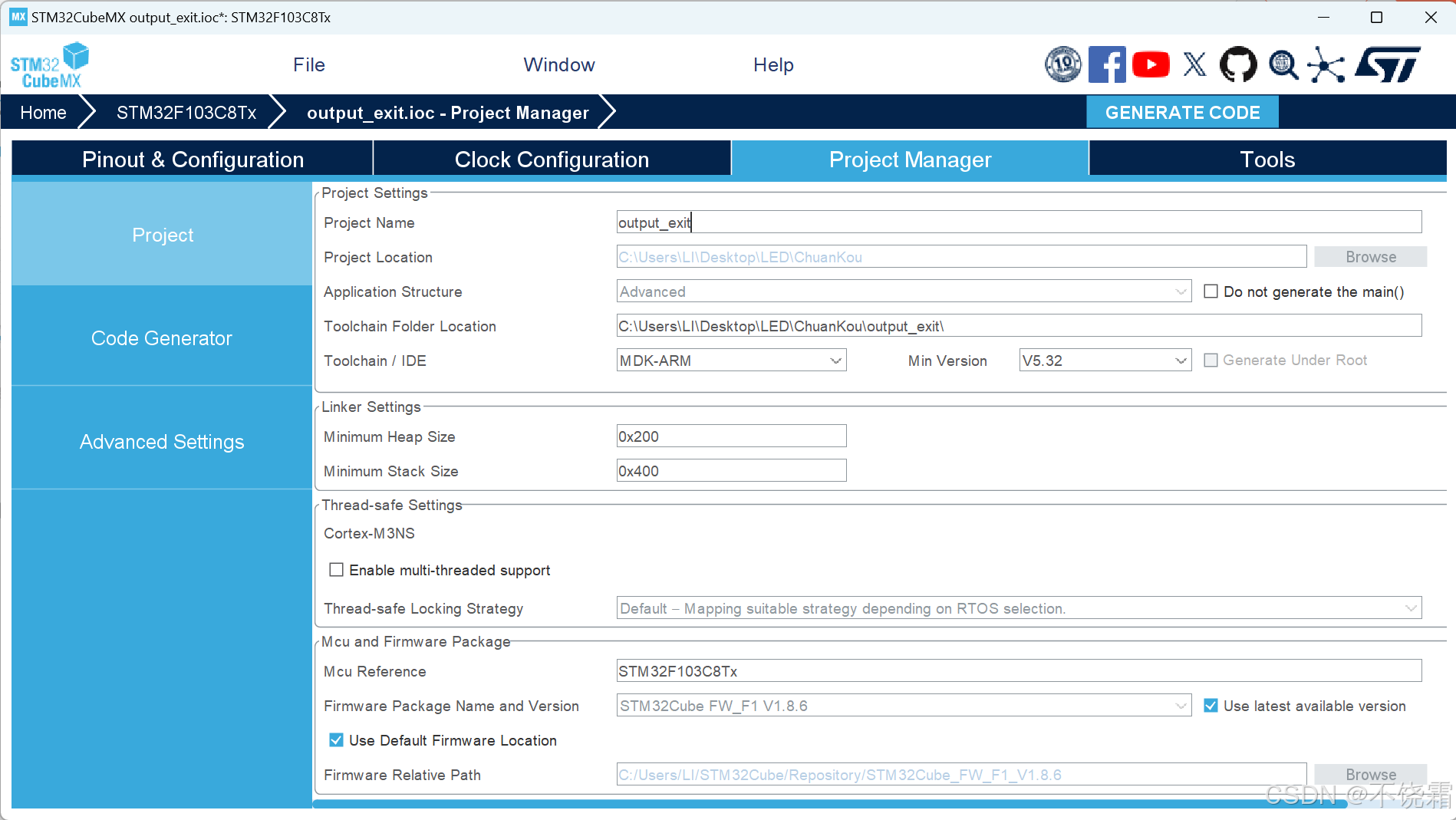The image size is (1456, 820).
Task: Open the Code Generator section
Action: point(162,338)
